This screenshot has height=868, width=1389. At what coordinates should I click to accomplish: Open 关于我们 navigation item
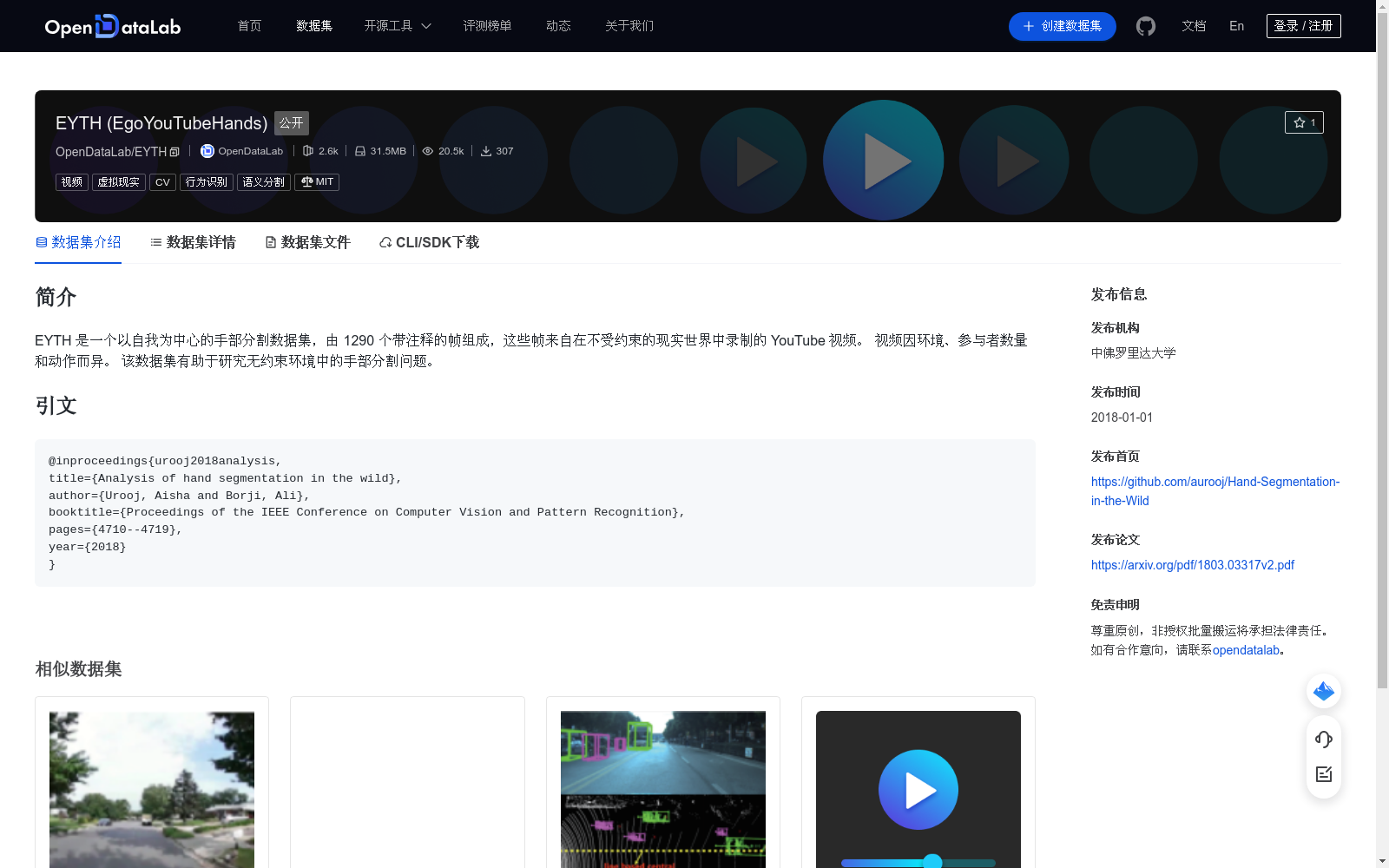(x=629, y=26)
